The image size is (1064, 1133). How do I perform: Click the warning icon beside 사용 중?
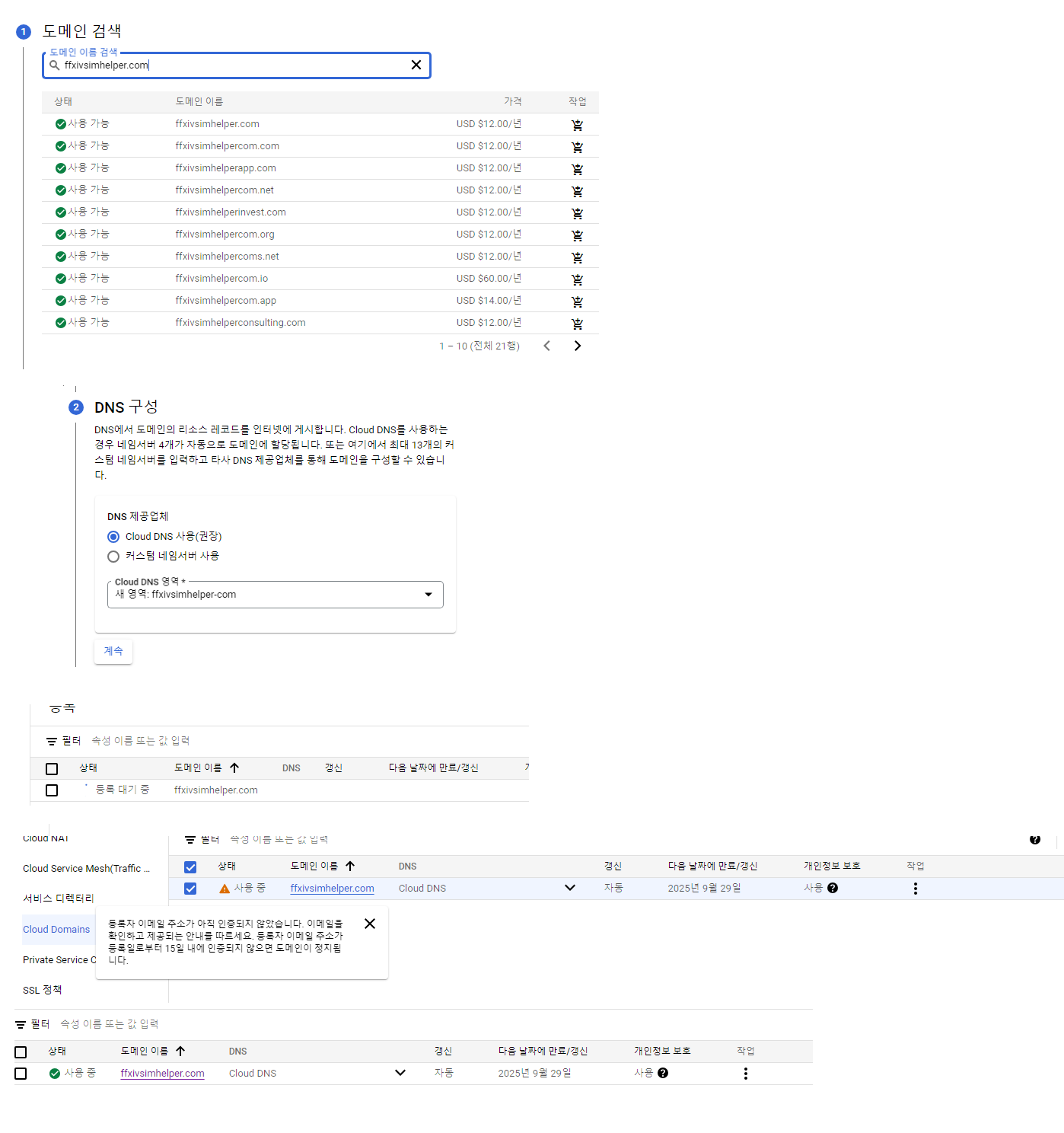pos(225,889)
